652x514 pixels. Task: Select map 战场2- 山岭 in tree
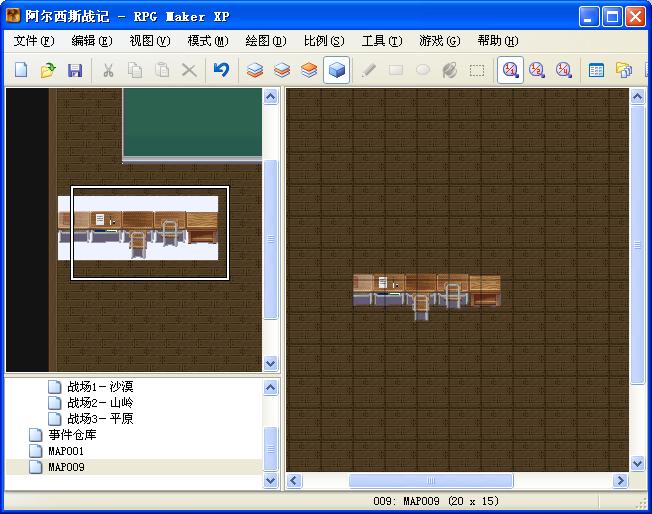click(x=100, y=403)
